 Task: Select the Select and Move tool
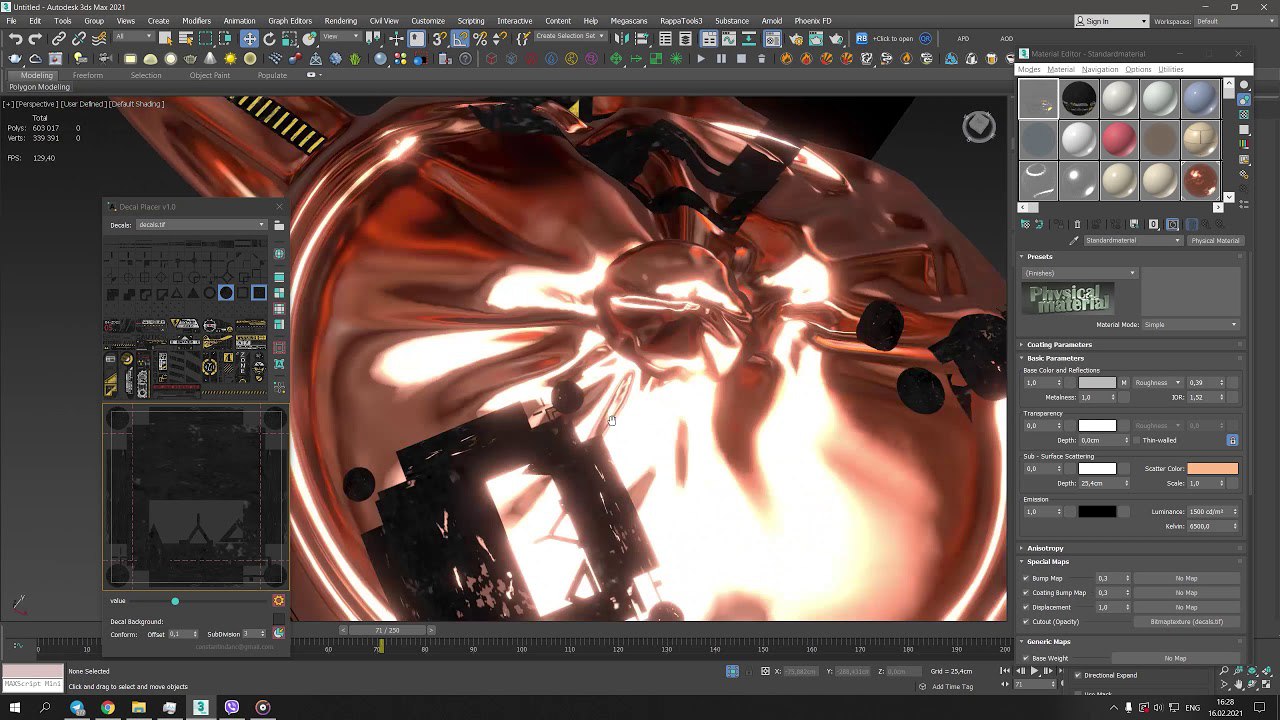(x=249, y=39)
